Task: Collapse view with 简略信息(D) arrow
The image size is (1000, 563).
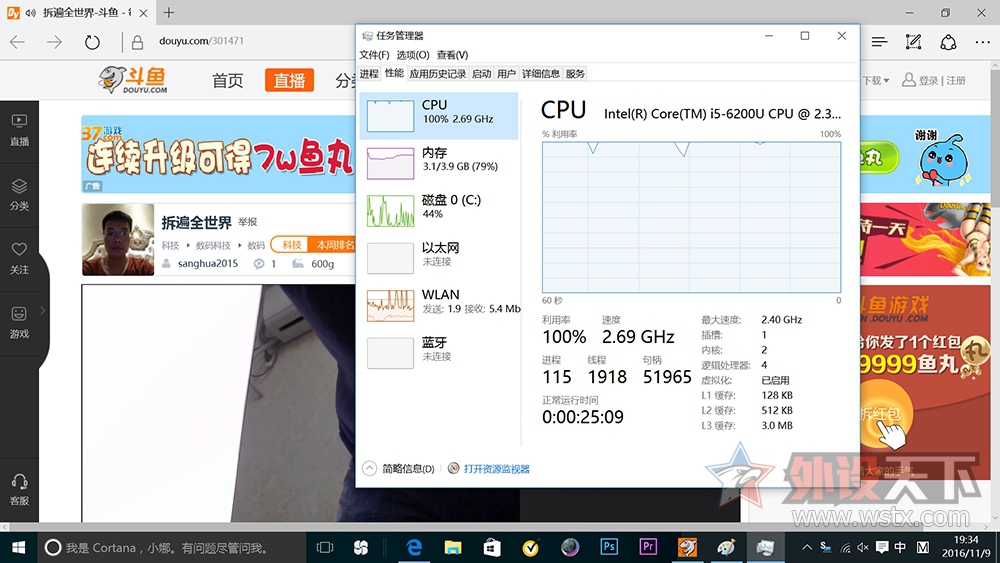Action: (369, 469)
